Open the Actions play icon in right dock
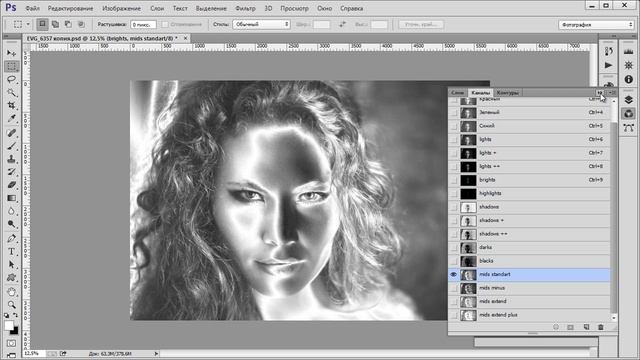 coord(609,65)
